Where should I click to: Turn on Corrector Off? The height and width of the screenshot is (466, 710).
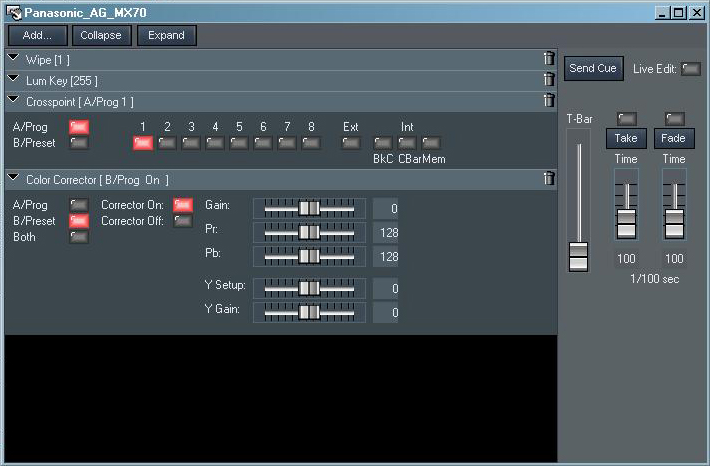click(183, 221)
